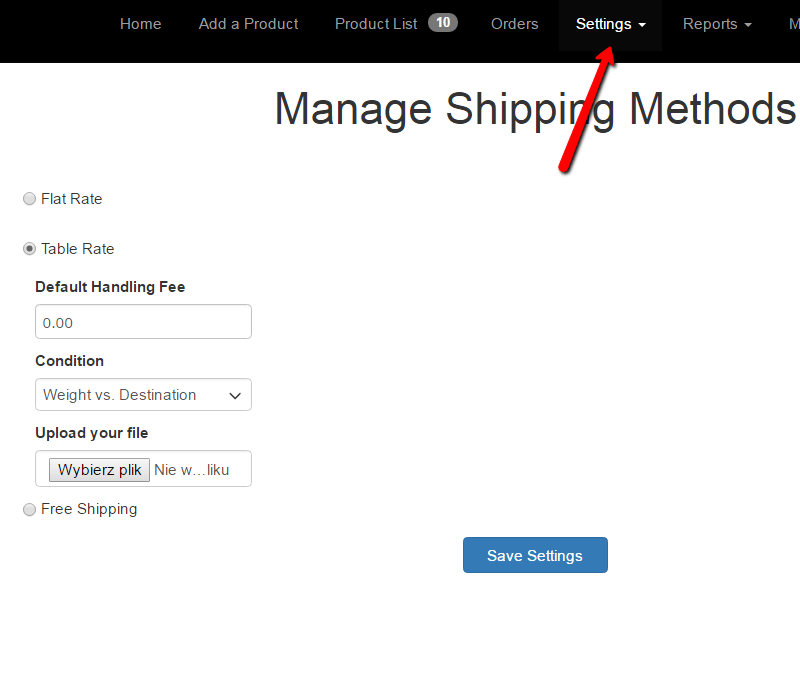Click the Free Shipping label text
Viewport: 800px width, 700px height.
[x=89, y=509]
